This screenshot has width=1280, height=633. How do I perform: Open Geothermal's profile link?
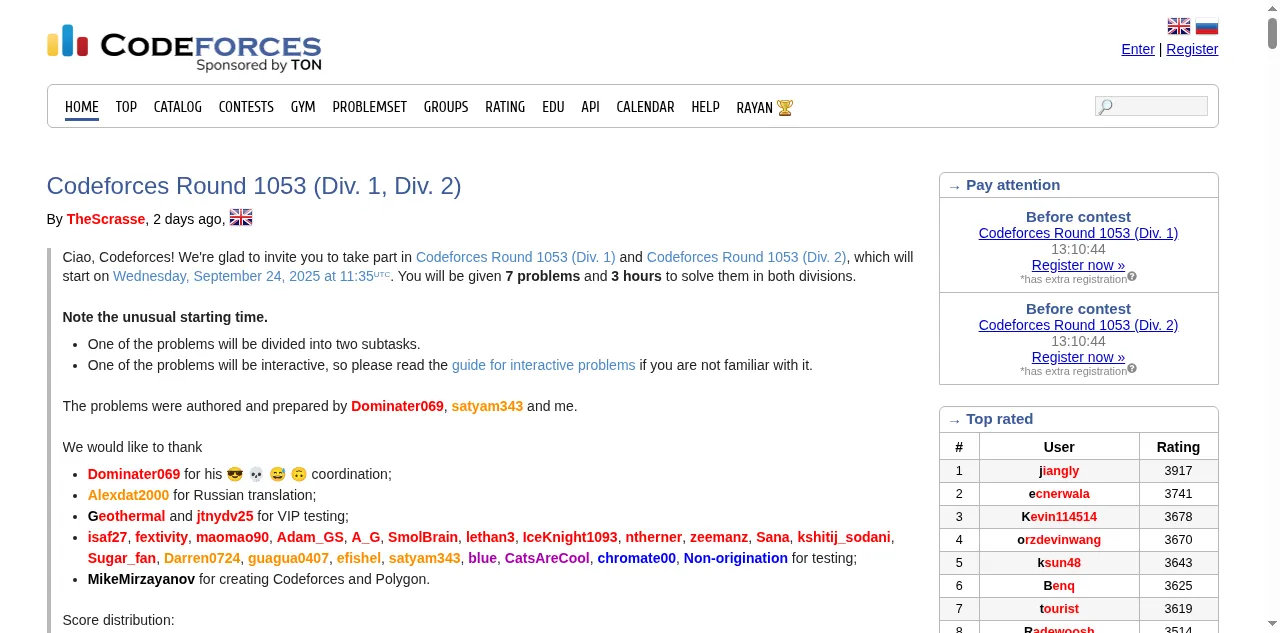(127, 516)
